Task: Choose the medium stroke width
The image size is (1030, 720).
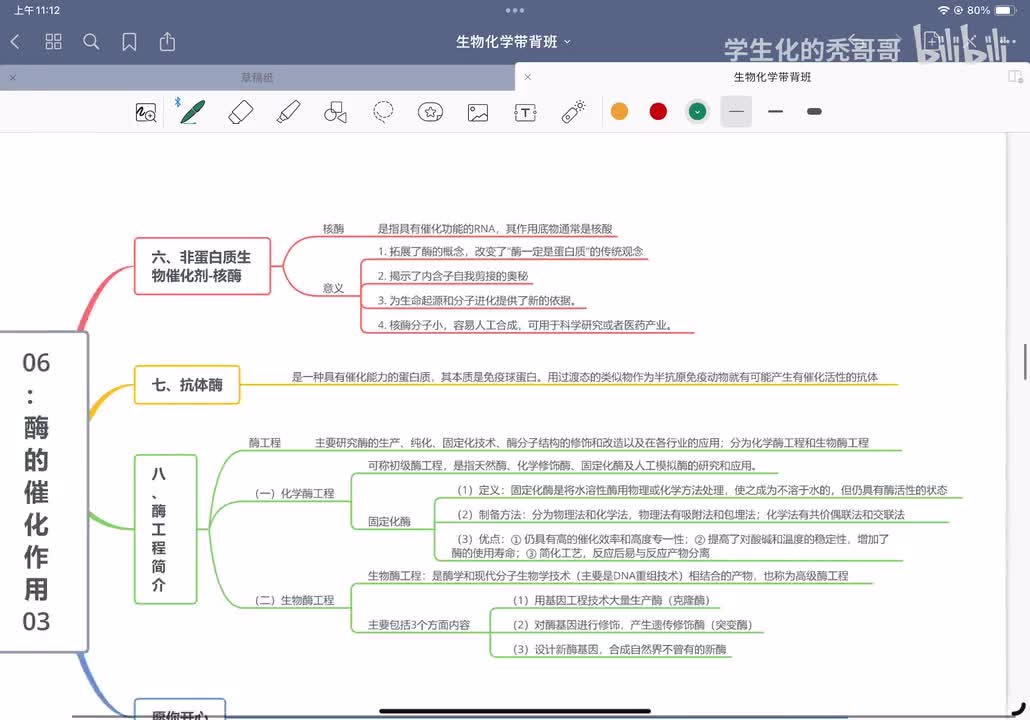Action: (775, 112)
